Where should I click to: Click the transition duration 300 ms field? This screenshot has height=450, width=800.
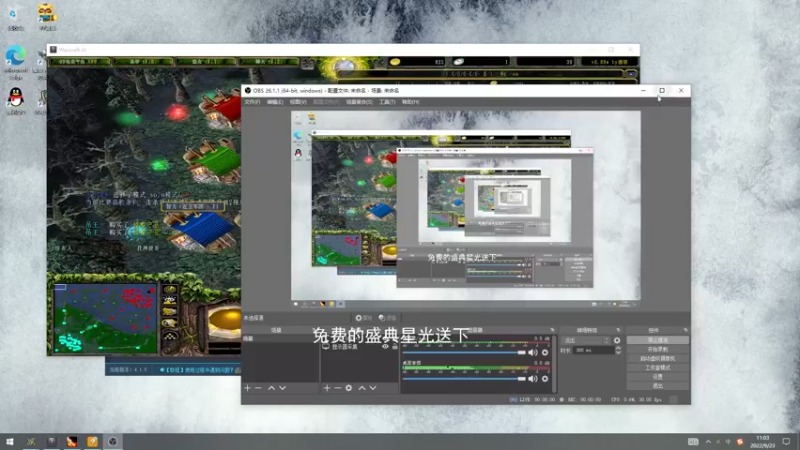click(594, 351)
